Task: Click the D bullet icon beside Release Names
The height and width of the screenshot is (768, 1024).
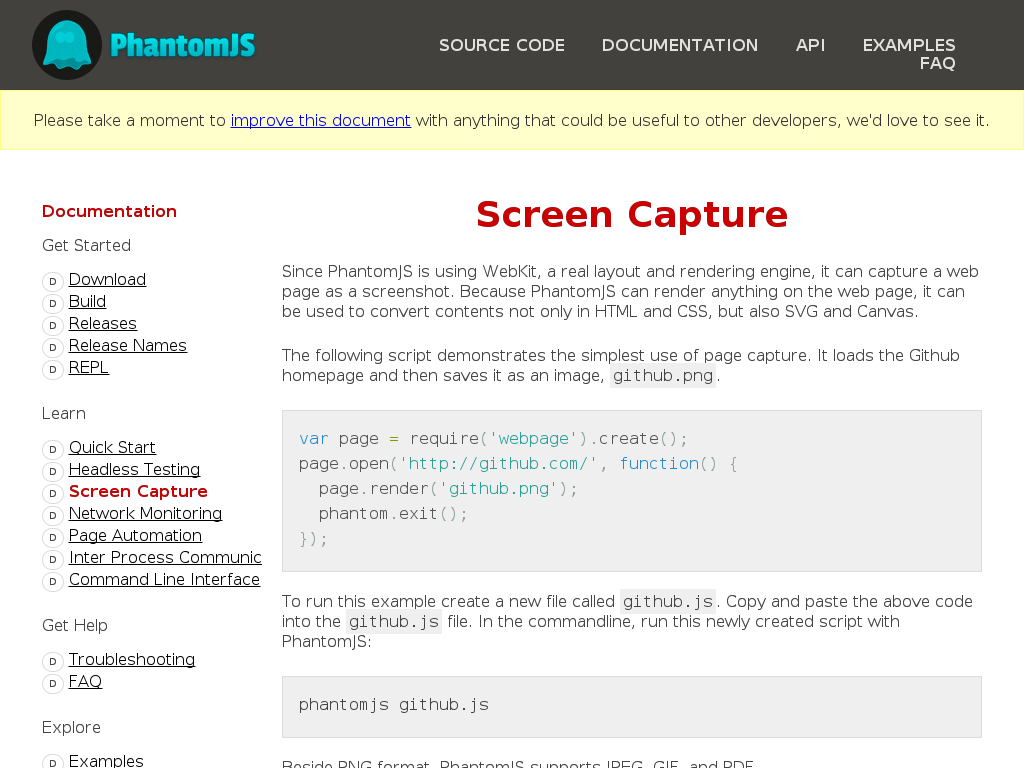Action: 53,347
